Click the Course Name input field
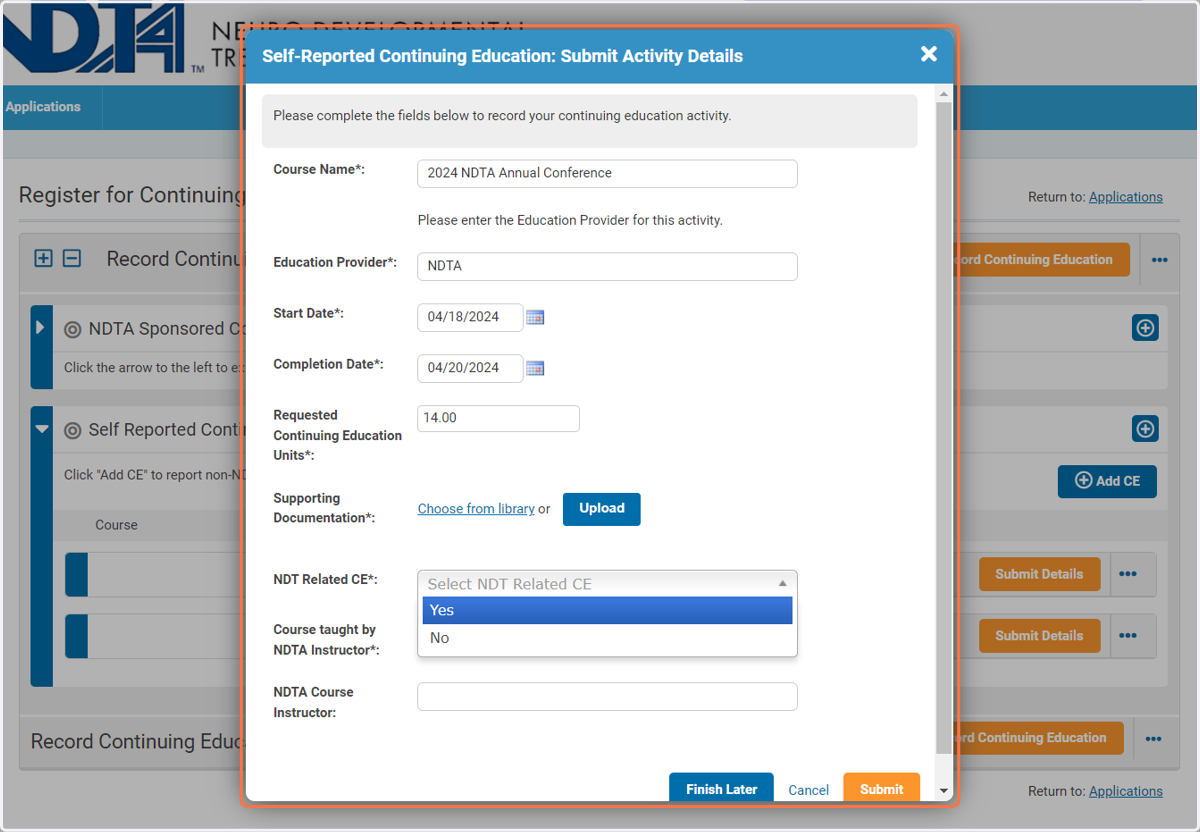The image size is (1200, 832). tap(607, 173)
